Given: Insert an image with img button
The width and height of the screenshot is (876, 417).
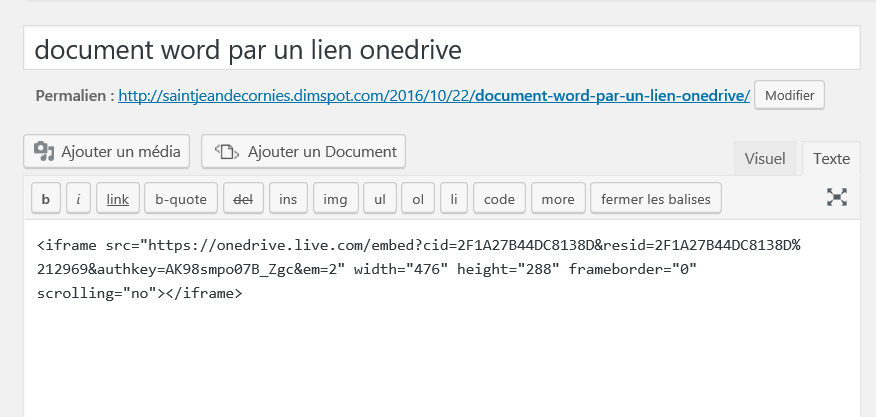Looking at the screenshot, I should click(x=335, y=199).
